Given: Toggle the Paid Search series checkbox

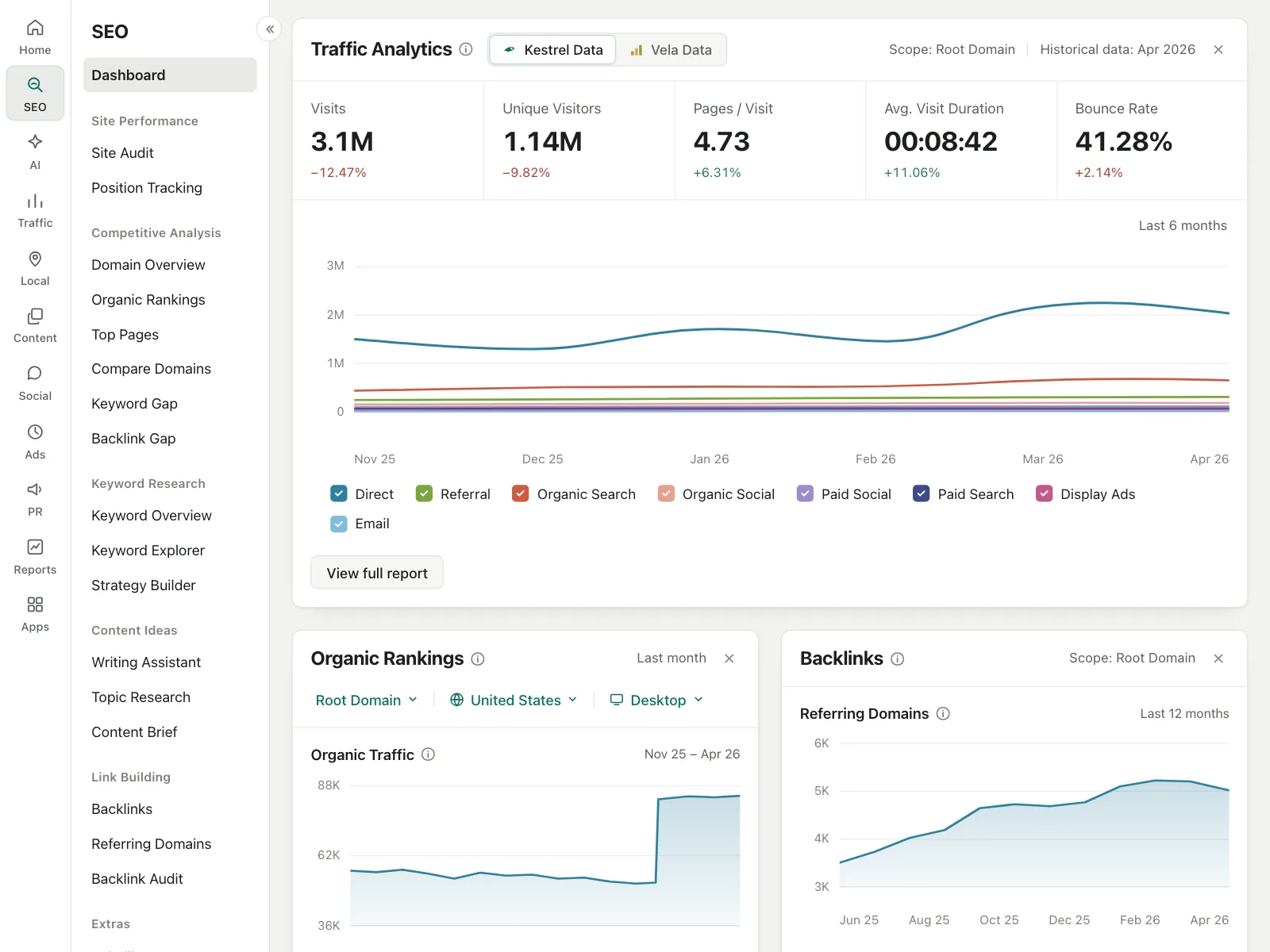Looking at the screenshot, I should pos(922,493).
